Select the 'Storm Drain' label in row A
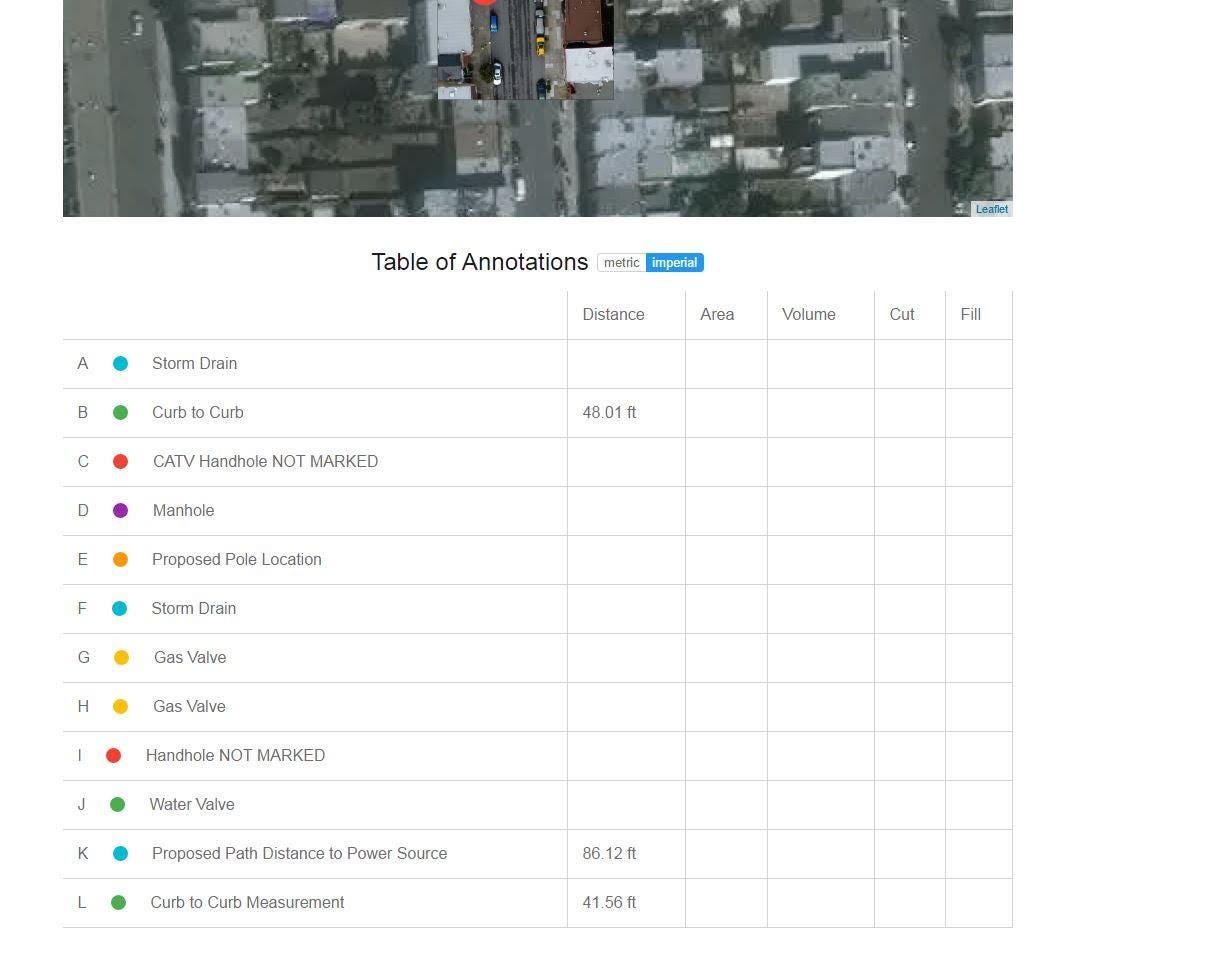This screenshot has width=1213, height=957. click(194, 364)
